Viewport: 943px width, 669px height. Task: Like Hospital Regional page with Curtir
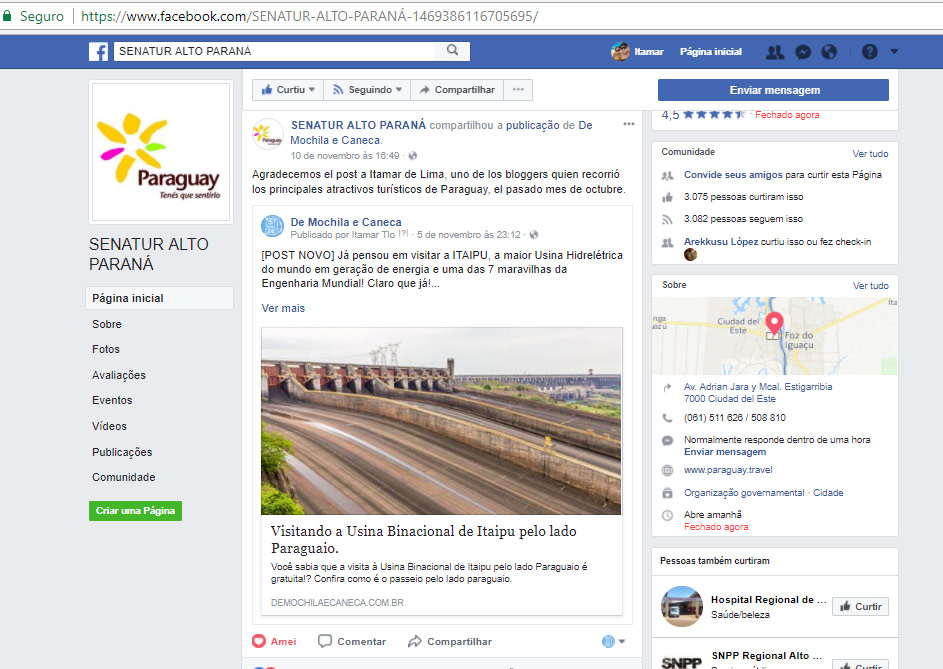point(860,606)
